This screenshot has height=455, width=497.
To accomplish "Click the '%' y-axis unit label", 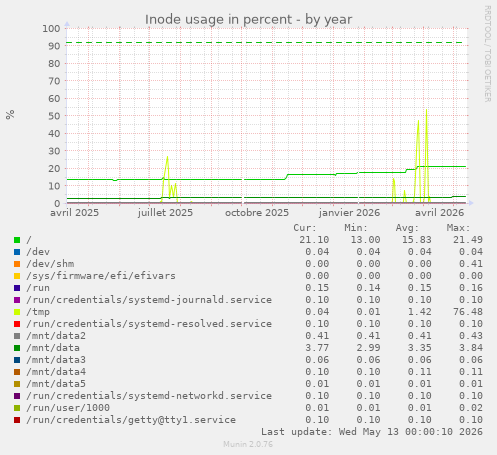I will (10, 114).
